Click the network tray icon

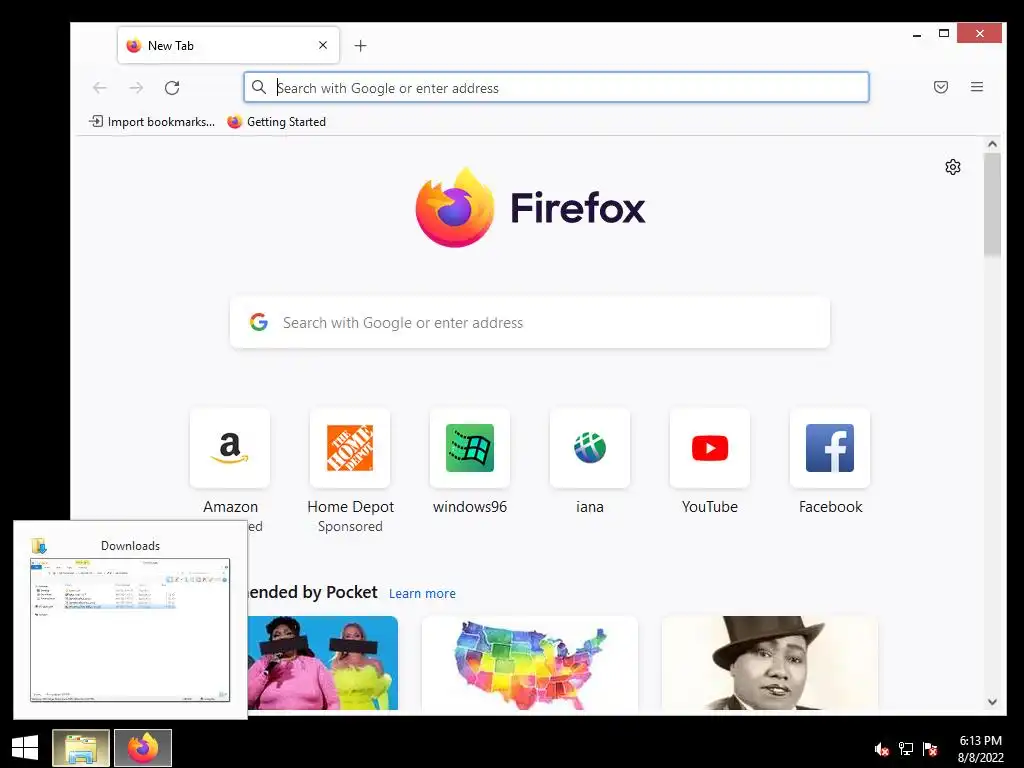pos(906,749)
